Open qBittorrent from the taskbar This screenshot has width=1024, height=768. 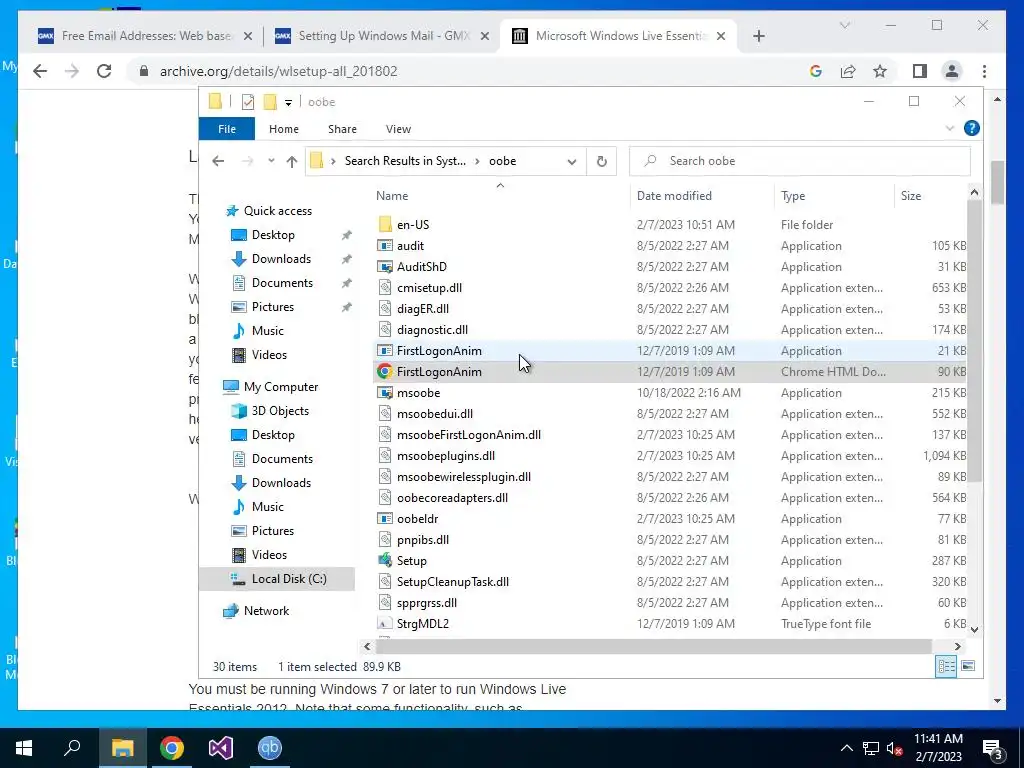[270, 748]
